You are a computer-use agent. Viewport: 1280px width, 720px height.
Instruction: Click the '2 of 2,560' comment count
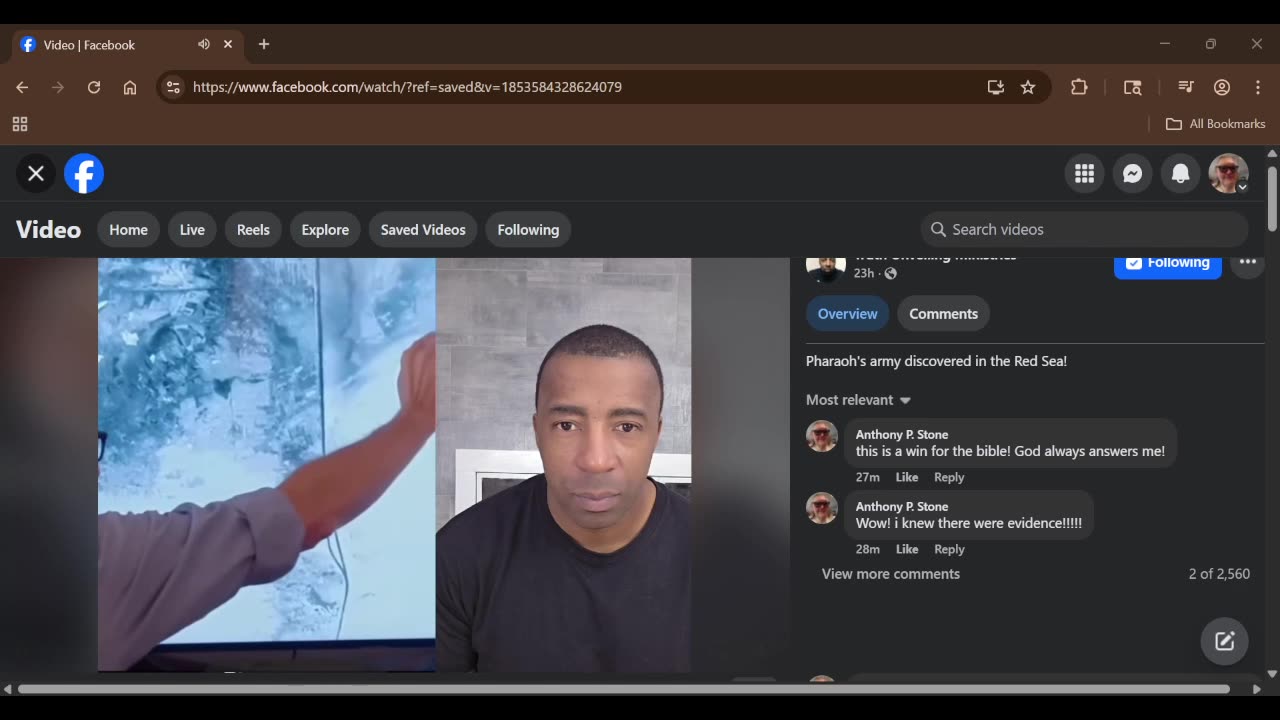tap(1219, 574)
